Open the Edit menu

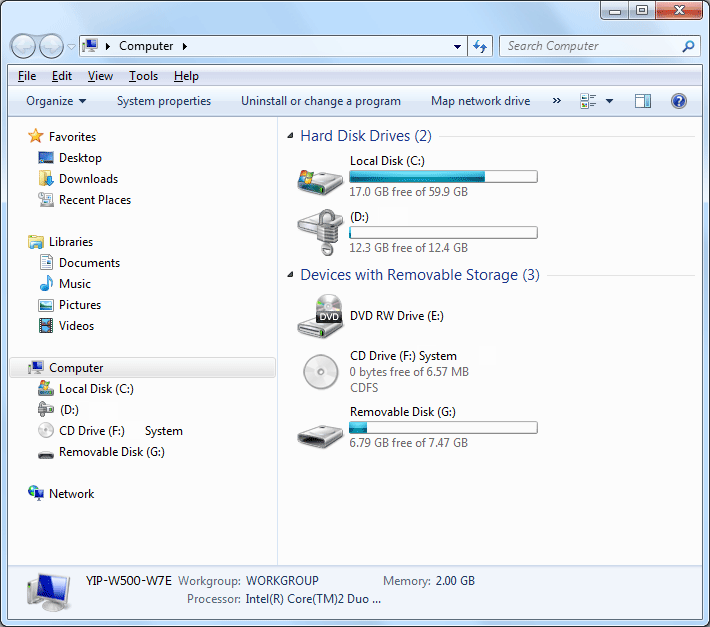point(62,76)
